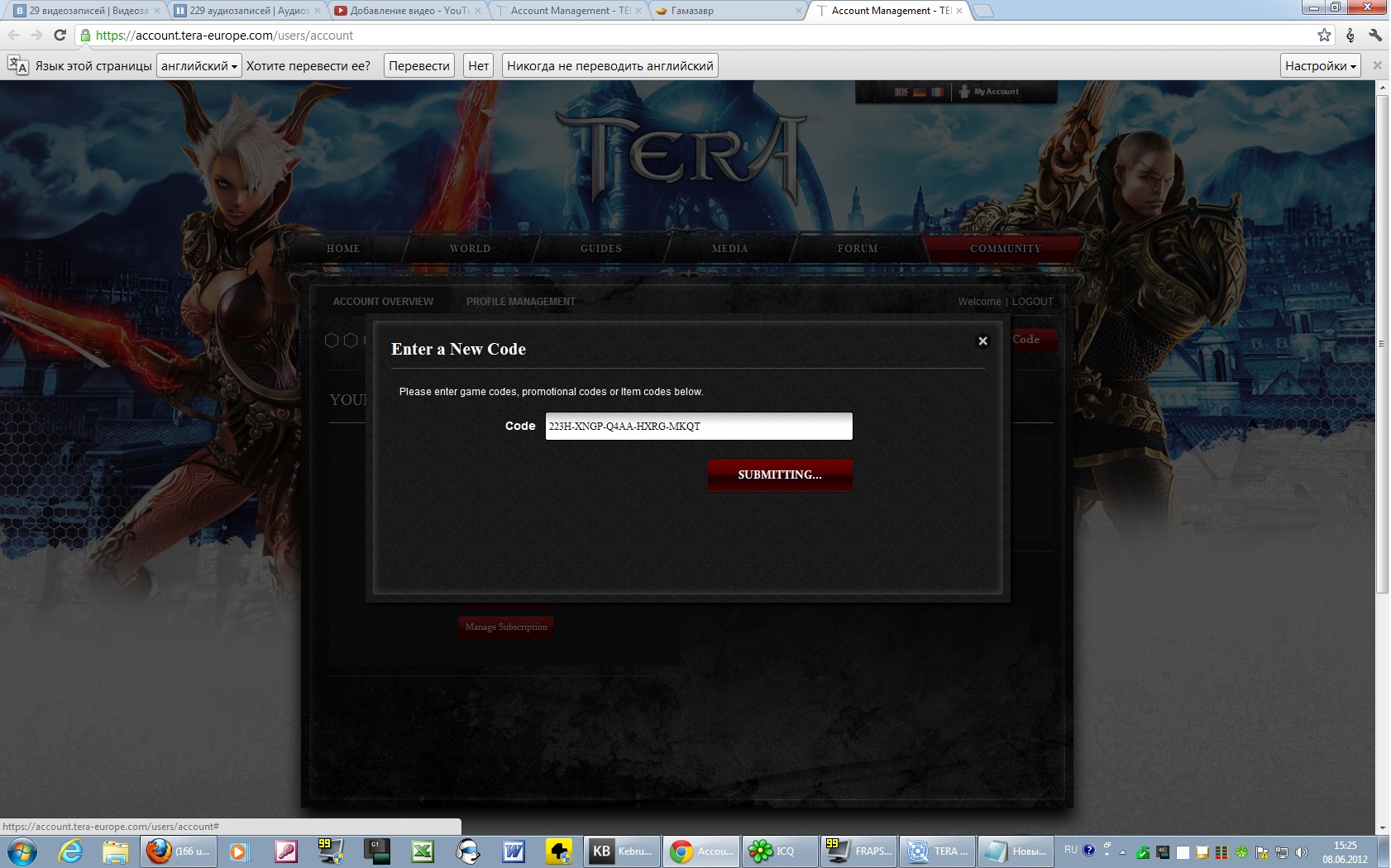Open the HOME navigation item

(x=343, y=249)
